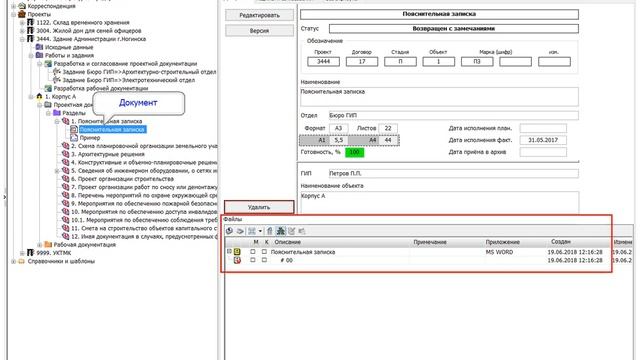Toggle K checkbox for # 00 row
Image resolution: width=640 pixels, height=360 pixels.
click(264, 260)
